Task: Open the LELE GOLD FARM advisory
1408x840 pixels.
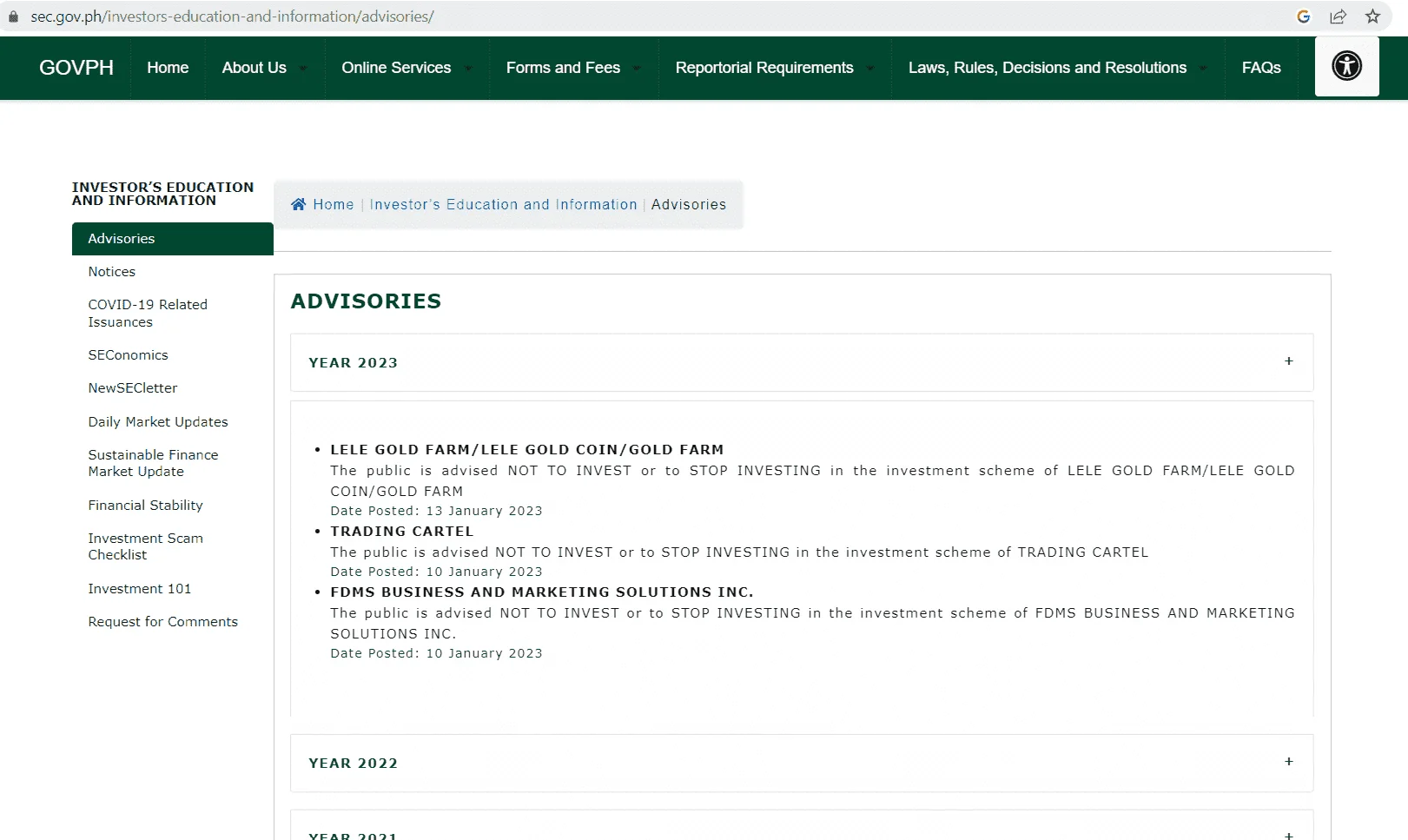Action: point(527,450)
